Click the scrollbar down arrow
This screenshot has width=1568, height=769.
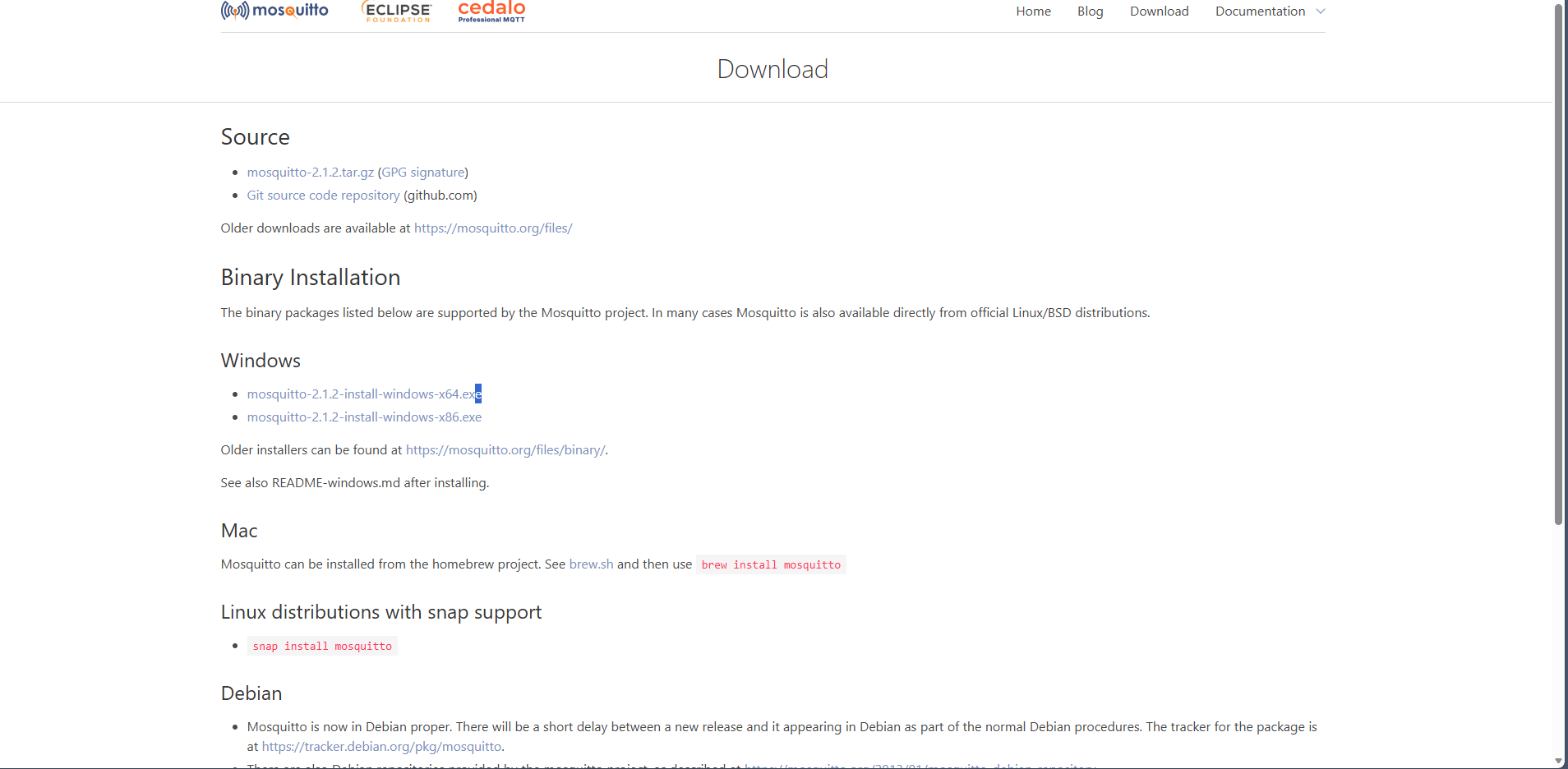1559,762
